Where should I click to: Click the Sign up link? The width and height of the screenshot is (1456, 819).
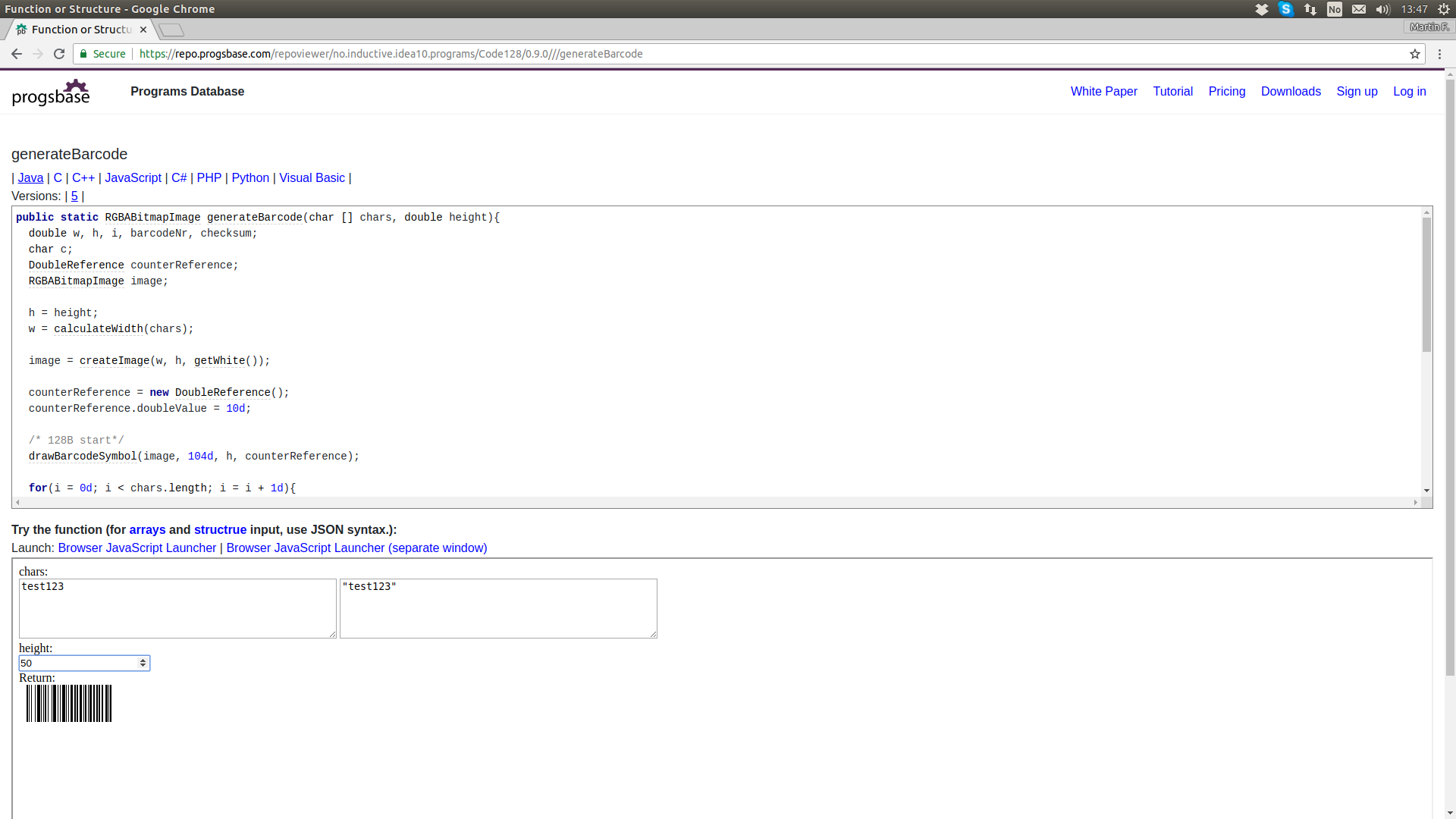point(1357,92)
